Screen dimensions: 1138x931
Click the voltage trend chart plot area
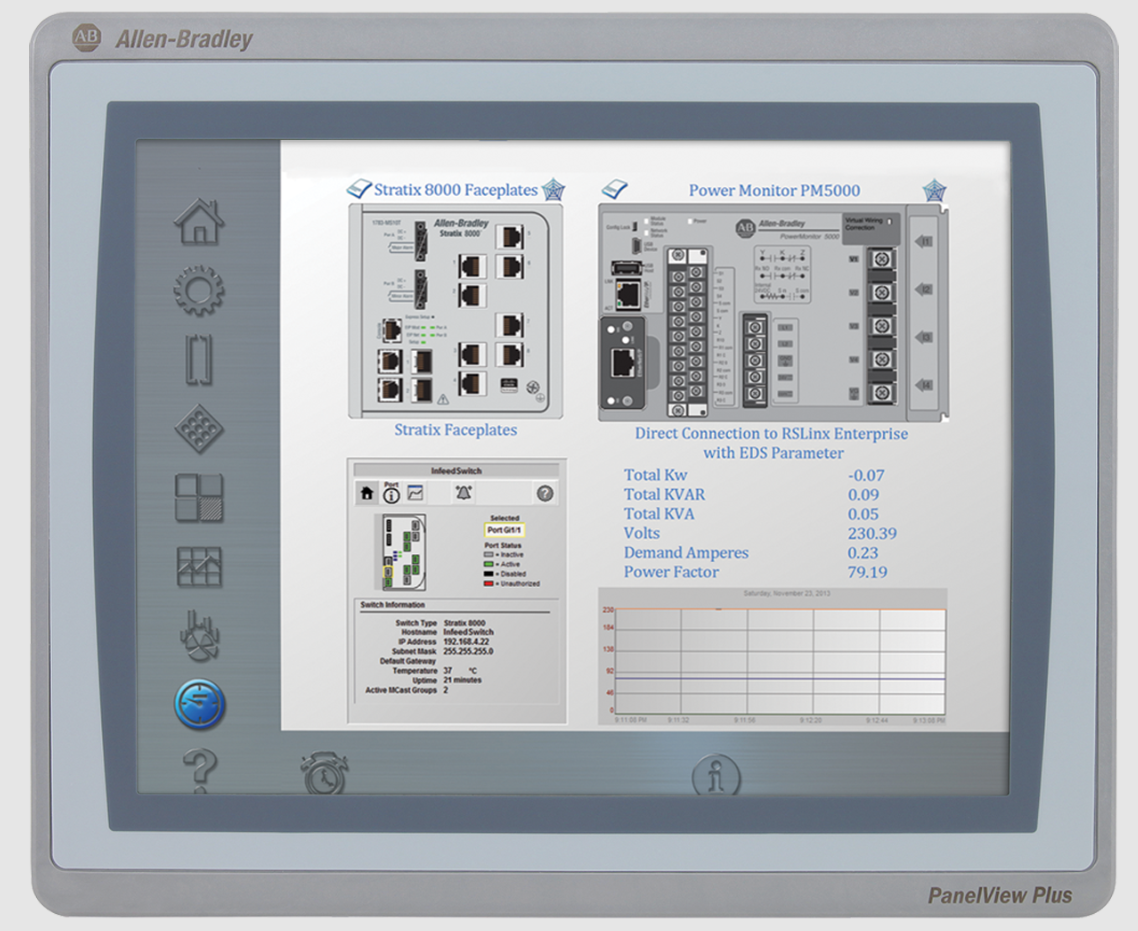(x=780, y=660)
